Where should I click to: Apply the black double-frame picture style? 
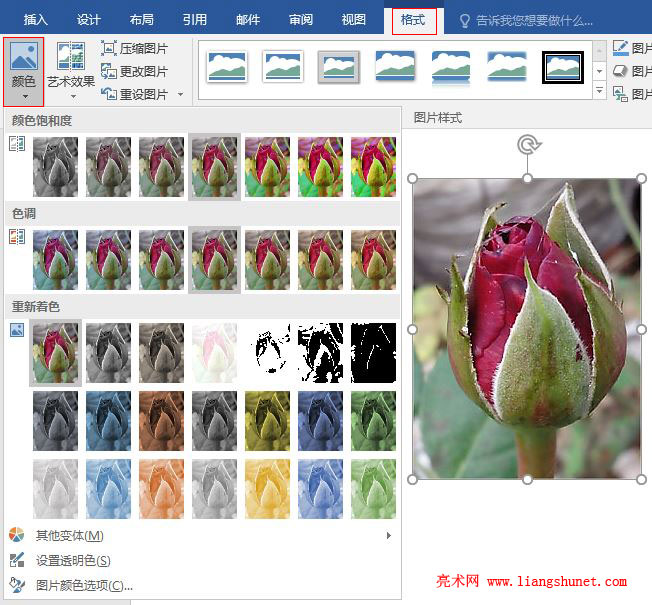coord(563,67)
